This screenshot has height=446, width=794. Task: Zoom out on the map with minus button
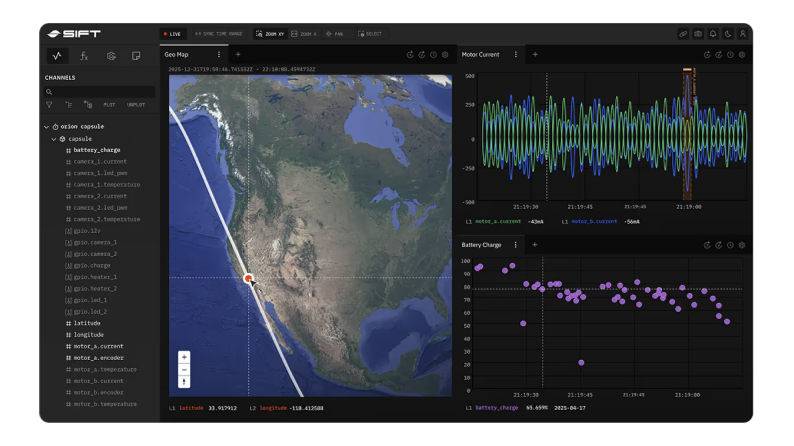[x=184, y=370]
